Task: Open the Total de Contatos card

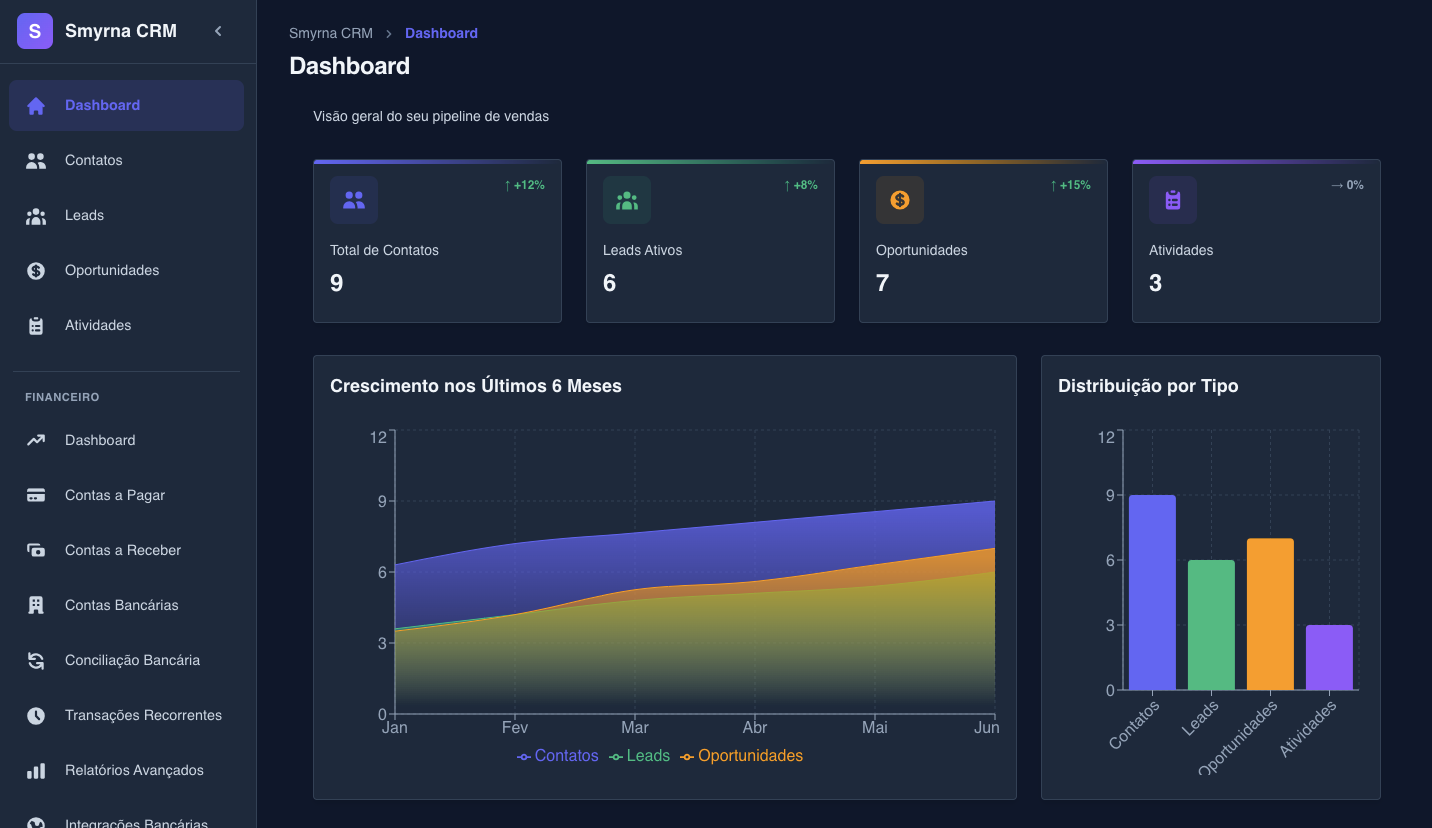Action: click(437, 241)
